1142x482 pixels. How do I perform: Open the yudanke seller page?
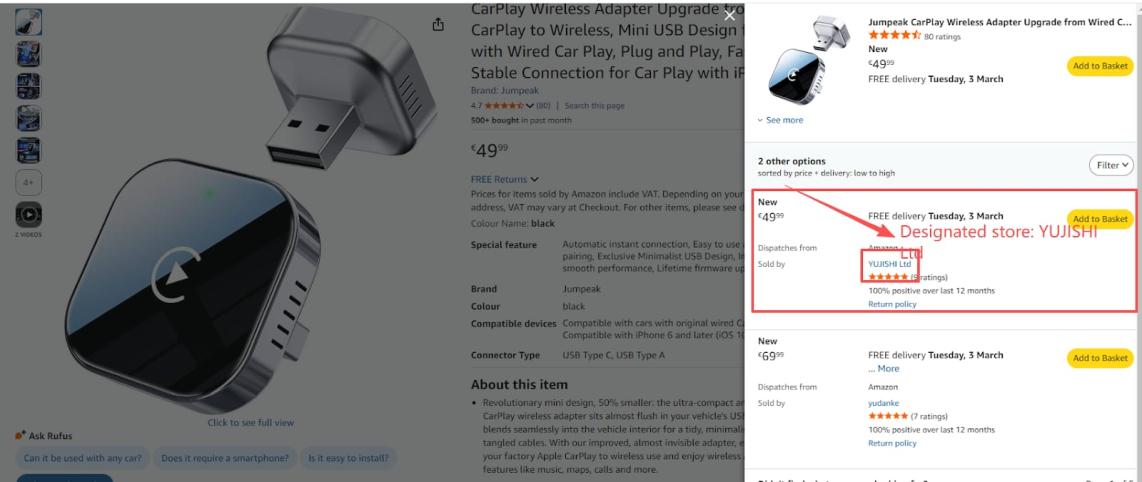tap(884, 403)
